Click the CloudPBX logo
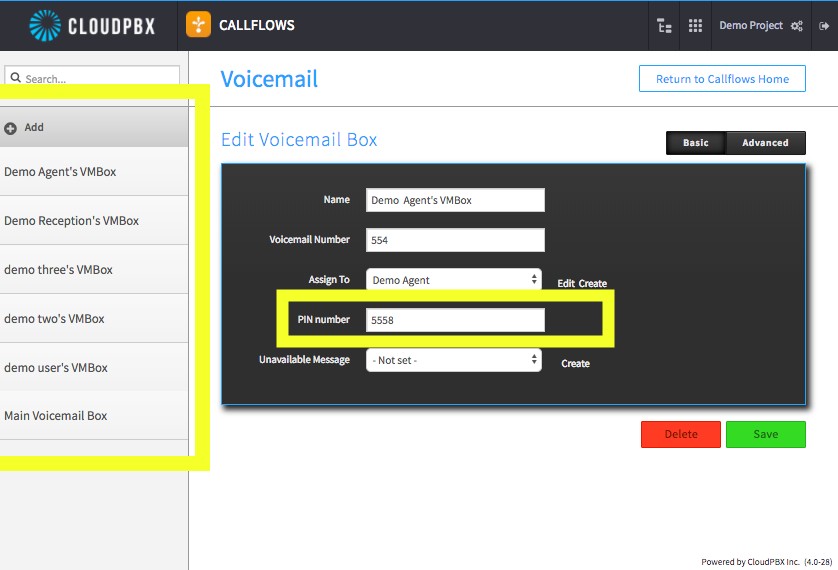Image resolution: width=838 pixels, height=570 pixels. pyautogui.click(x=92, y=26)
